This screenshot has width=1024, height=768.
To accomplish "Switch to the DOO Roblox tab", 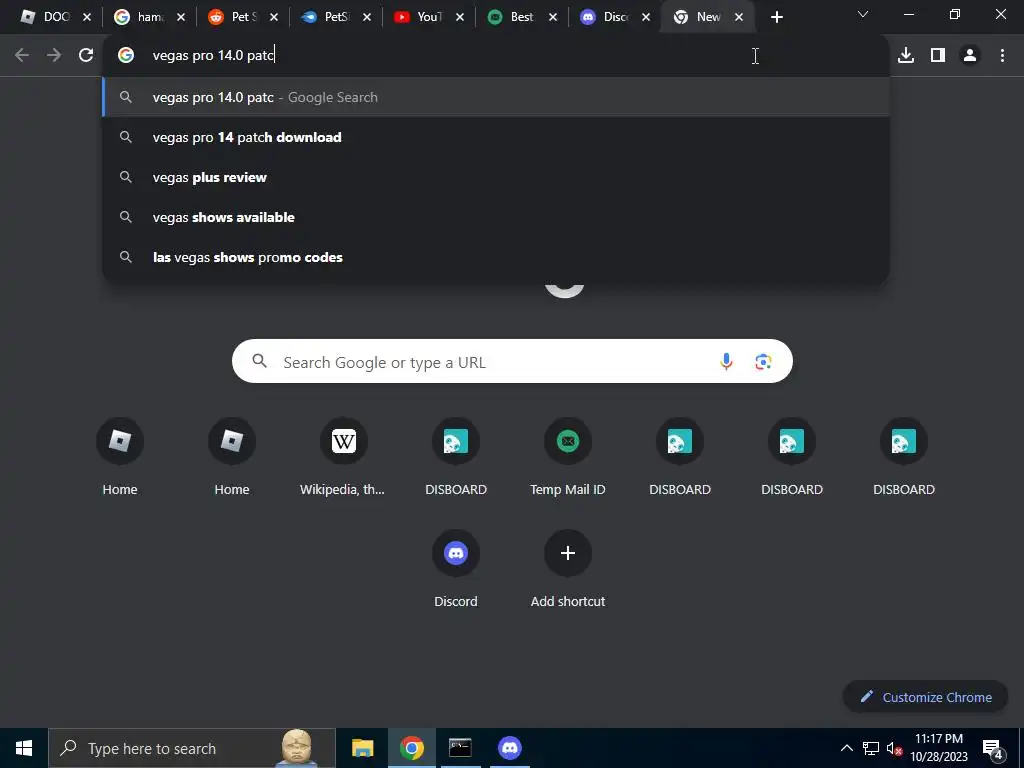I will coord(56,17).
